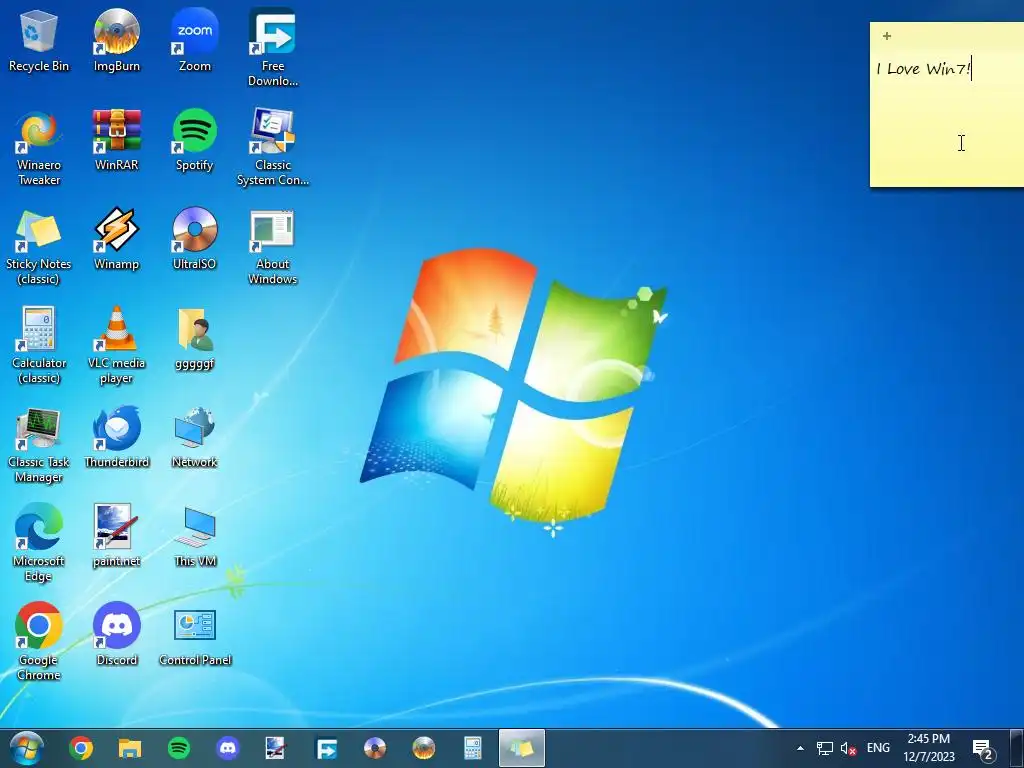
Task: Select Classic Task Manager desktop icon
Action: 39,445
